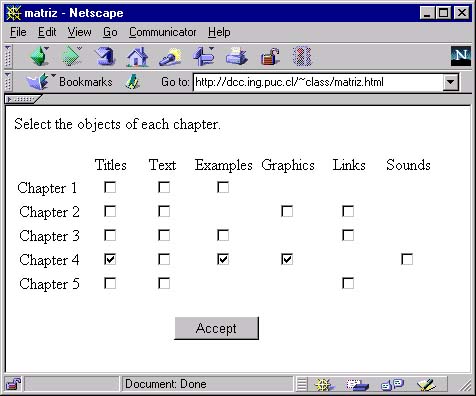Click the Graphics column header text
The width and height of the screenshot is (476, 396).
coord(288,166)
